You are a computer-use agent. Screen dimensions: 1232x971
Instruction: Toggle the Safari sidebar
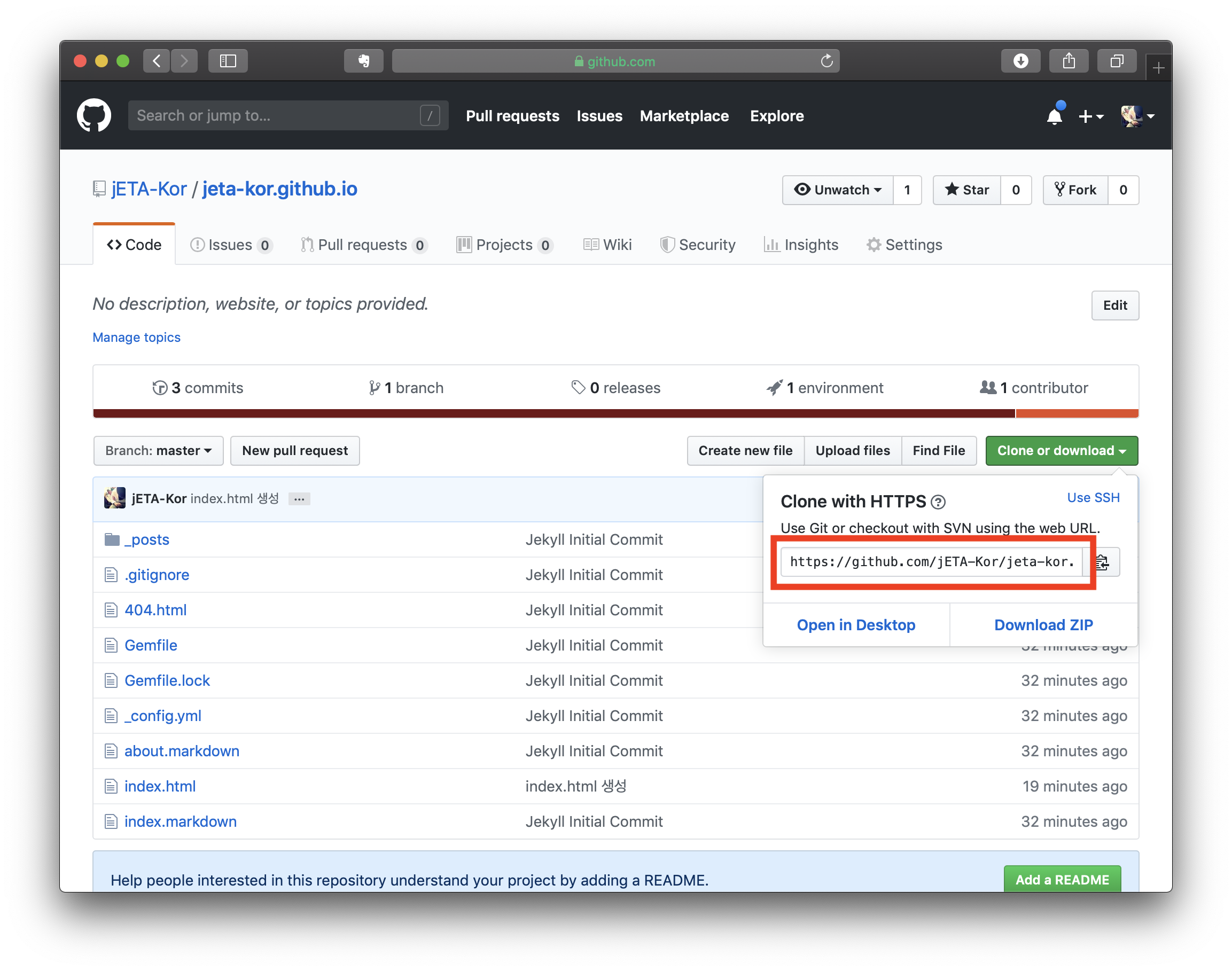click(x=228, y=61)
